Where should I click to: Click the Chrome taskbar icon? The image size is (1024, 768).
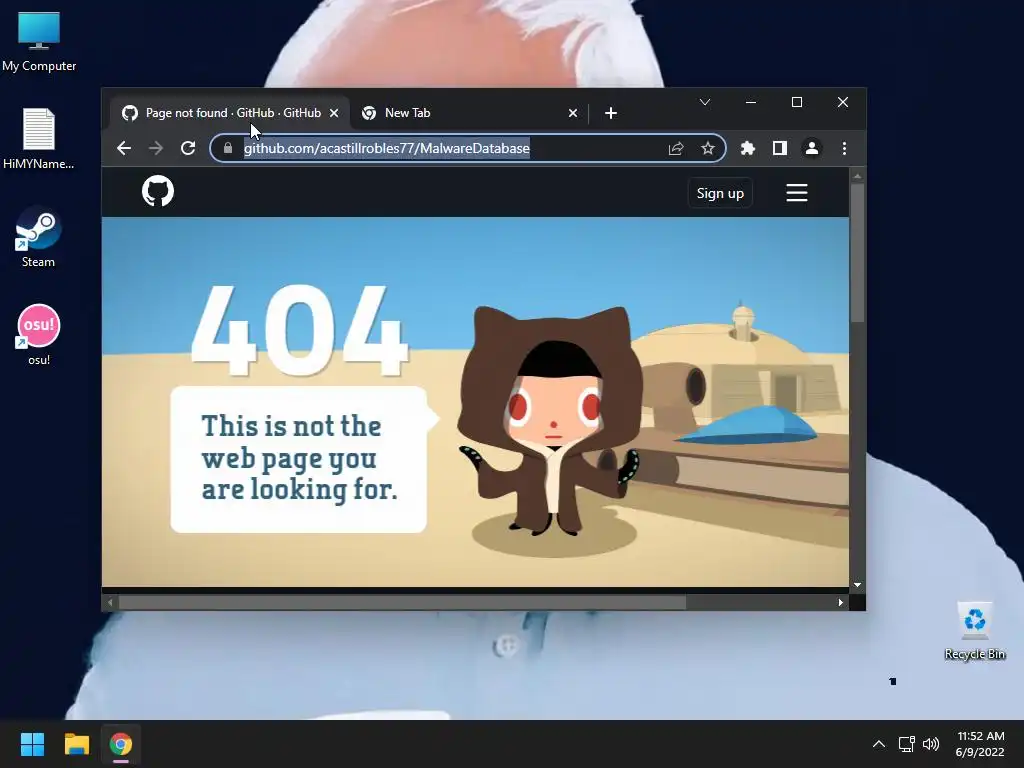(x=121, y=744)
